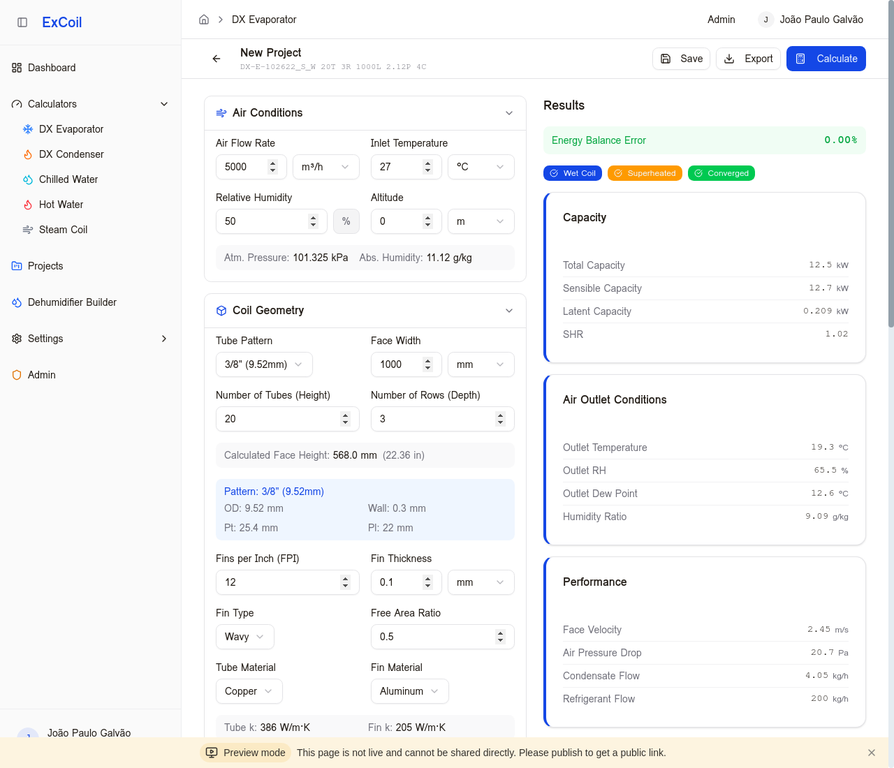
Task: Go to Projects in the sidebar
Action: pos(45,266)
